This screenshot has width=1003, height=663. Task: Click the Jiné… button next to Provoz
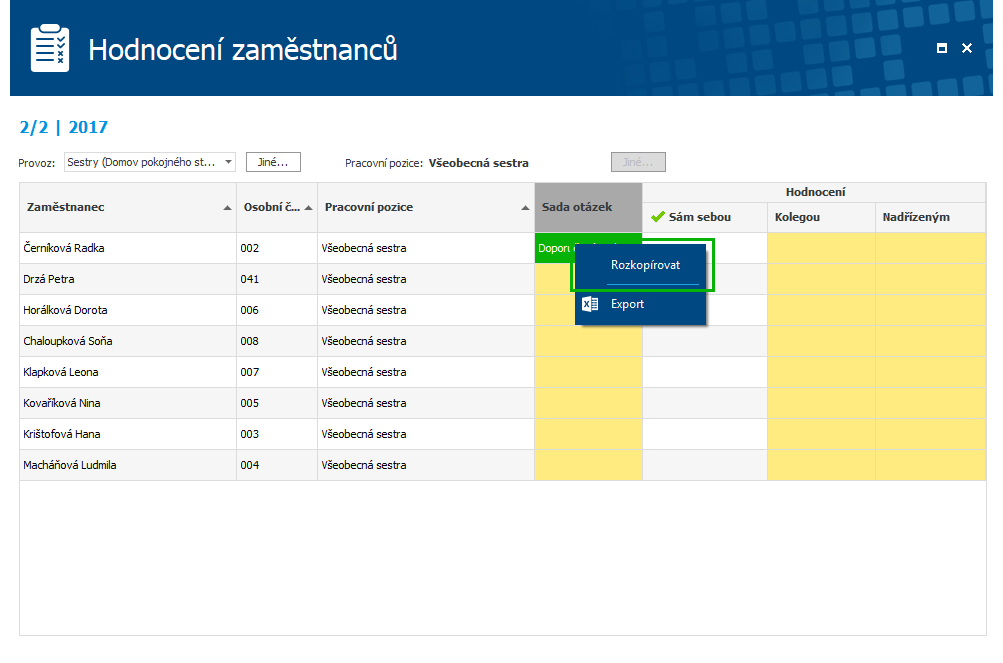pos(273,163)
